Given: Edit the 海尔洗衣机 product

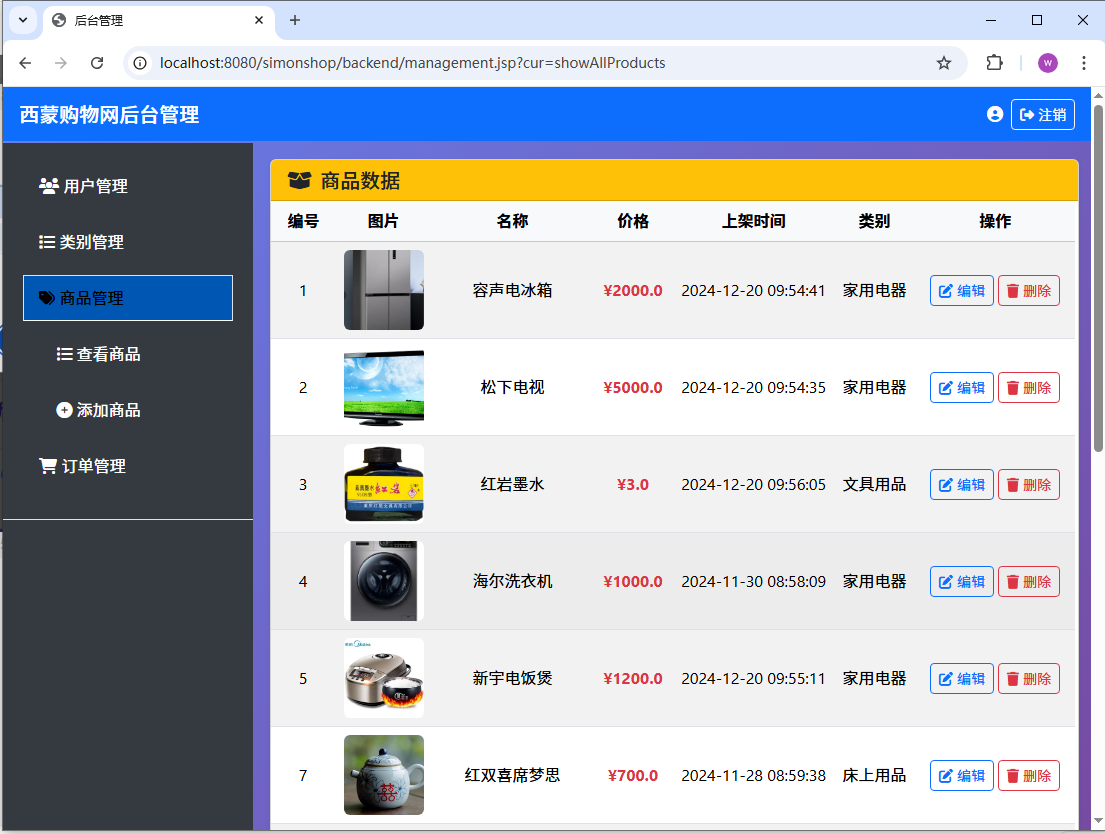Looking at the screenshot, I should point(961,582).
